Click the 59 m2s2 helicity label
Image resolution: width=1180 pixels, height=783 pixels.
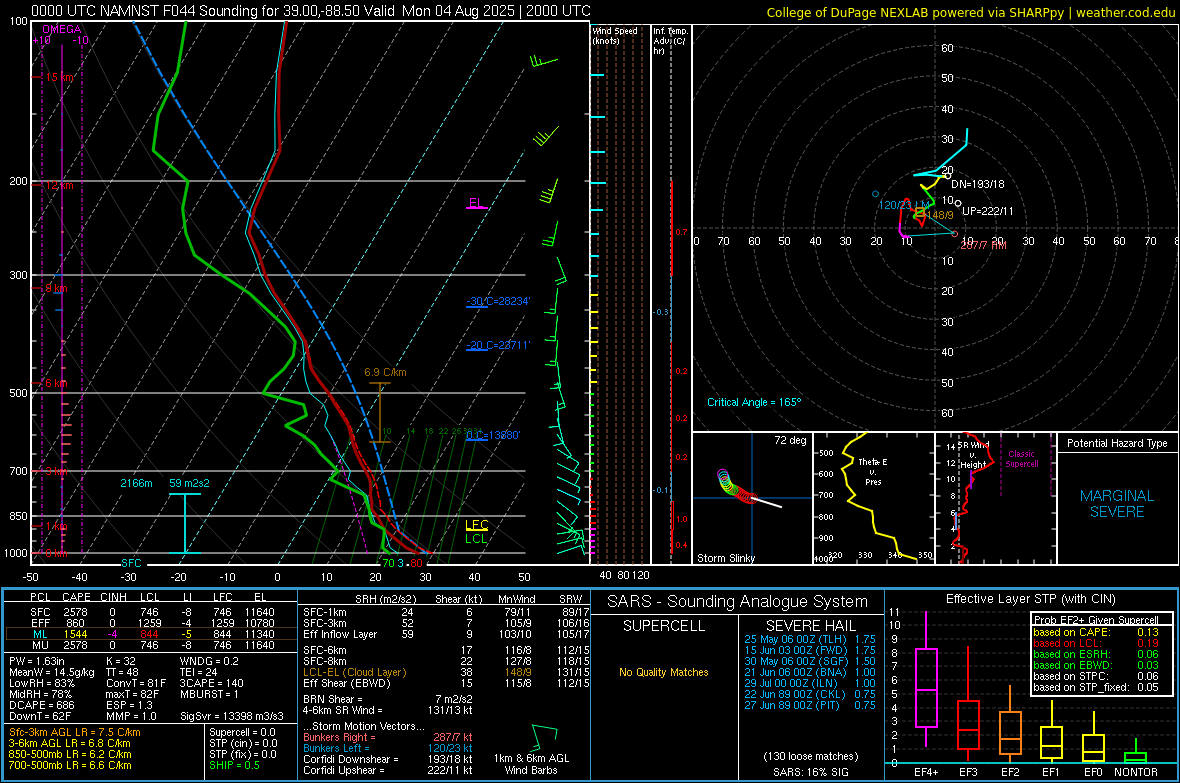click(190, 483)
